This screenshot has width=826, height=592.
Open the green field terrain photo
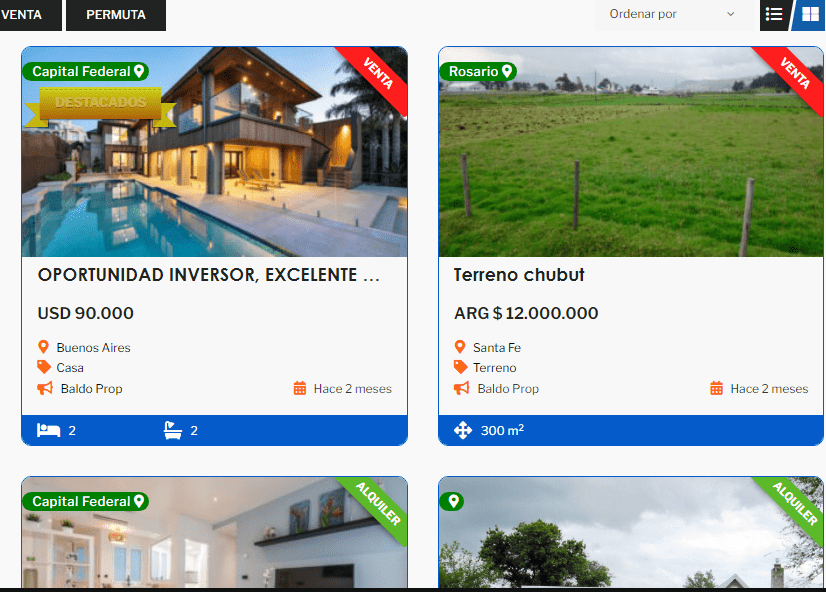pos(630,170)
